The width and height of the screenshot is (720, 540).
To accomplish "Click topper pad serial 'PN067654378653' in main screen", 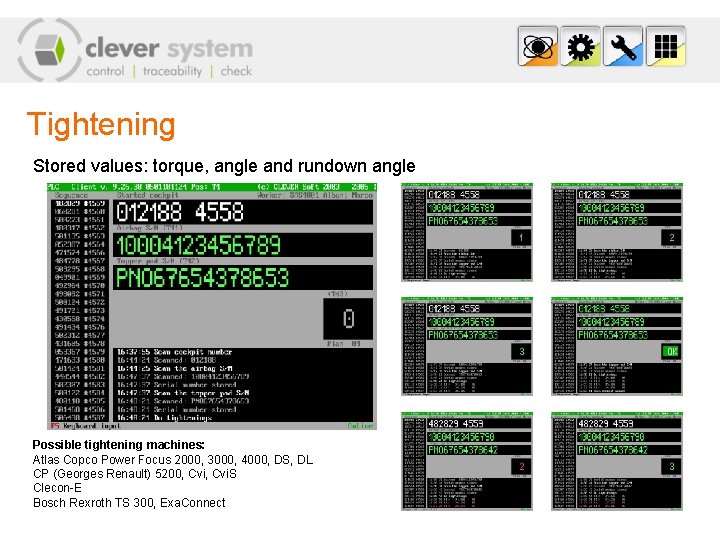I will (202, 278).
